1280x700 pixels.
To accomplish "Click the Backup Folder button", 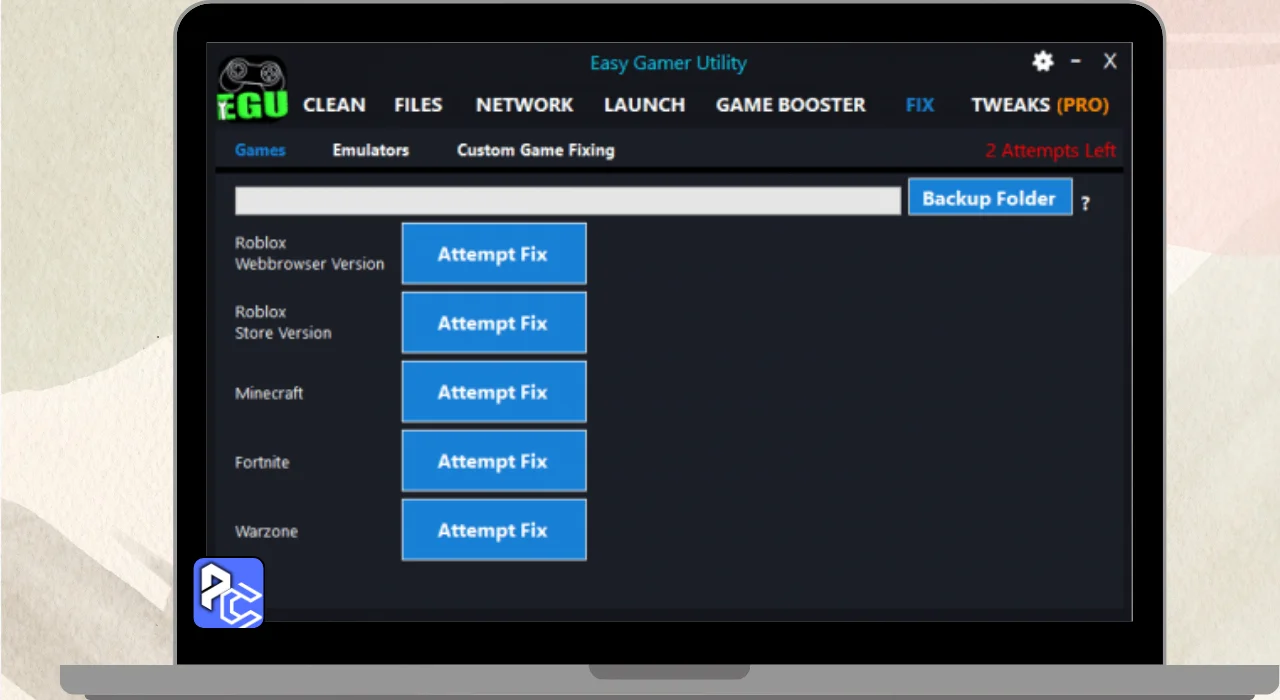I will coord(990,198).
